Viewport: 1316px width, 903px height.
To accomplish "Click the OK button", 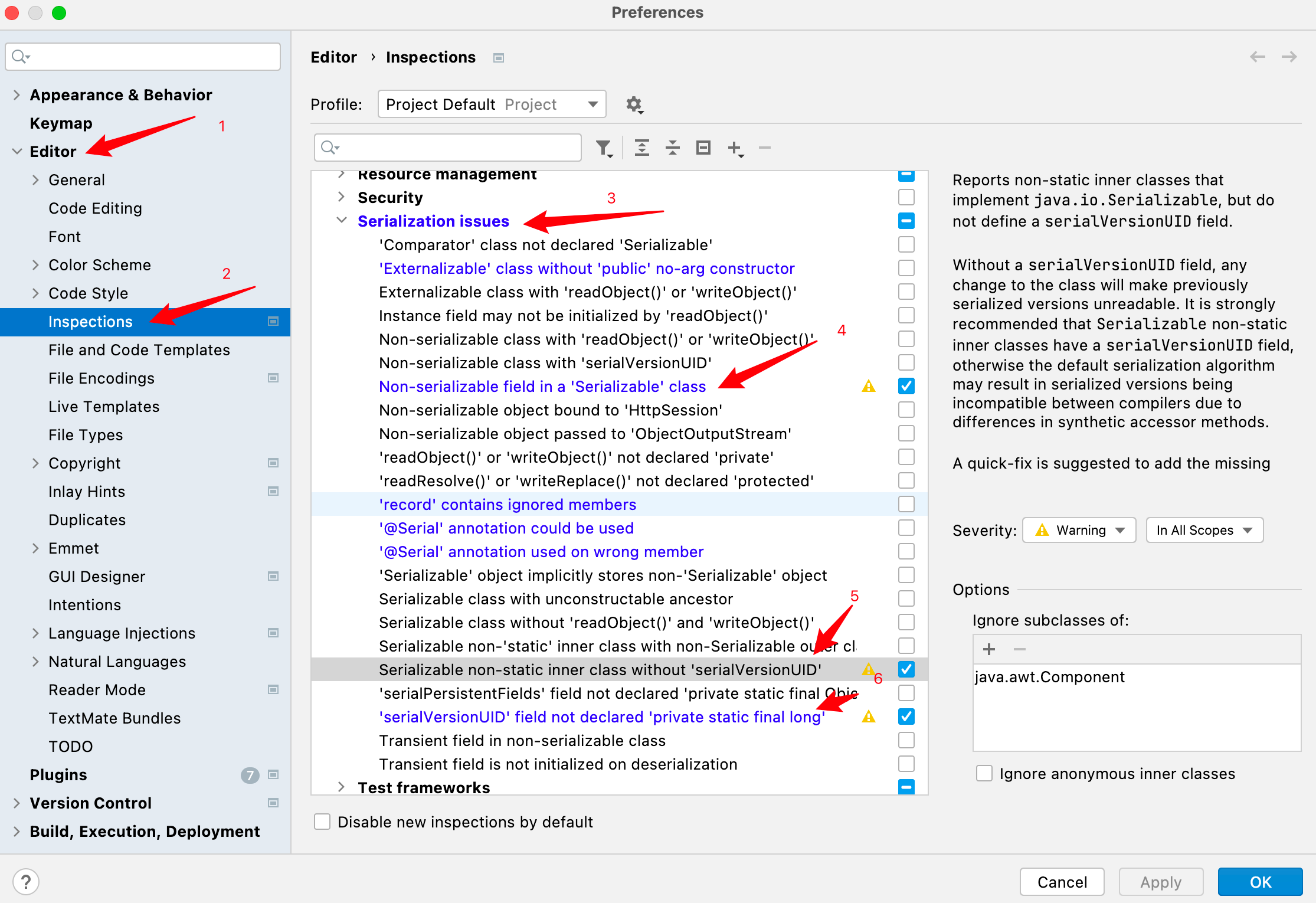I will click(x=1260, y=882).
